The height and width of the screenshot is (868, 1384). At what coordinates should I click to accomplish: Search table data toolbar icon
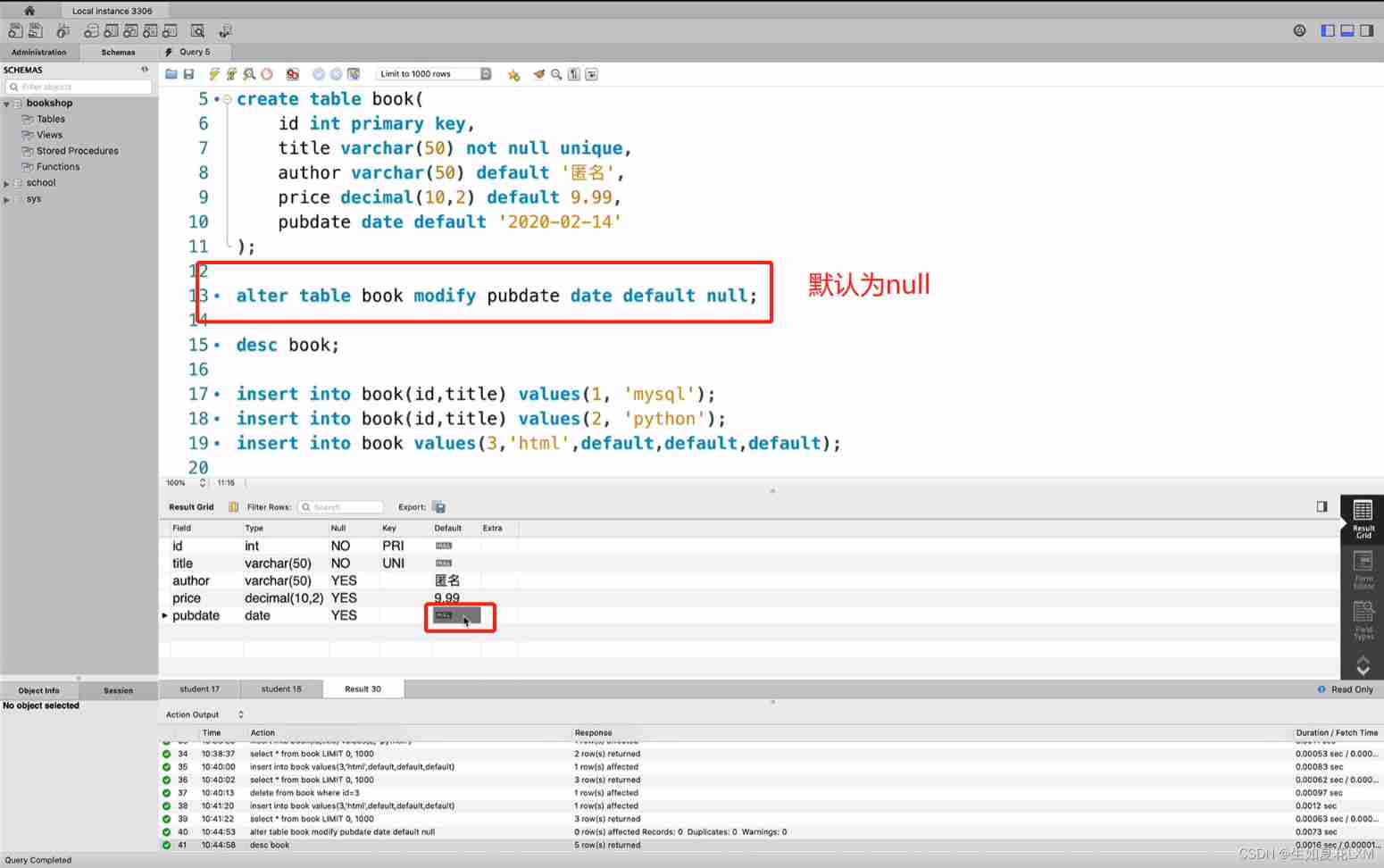coord(198,31)
